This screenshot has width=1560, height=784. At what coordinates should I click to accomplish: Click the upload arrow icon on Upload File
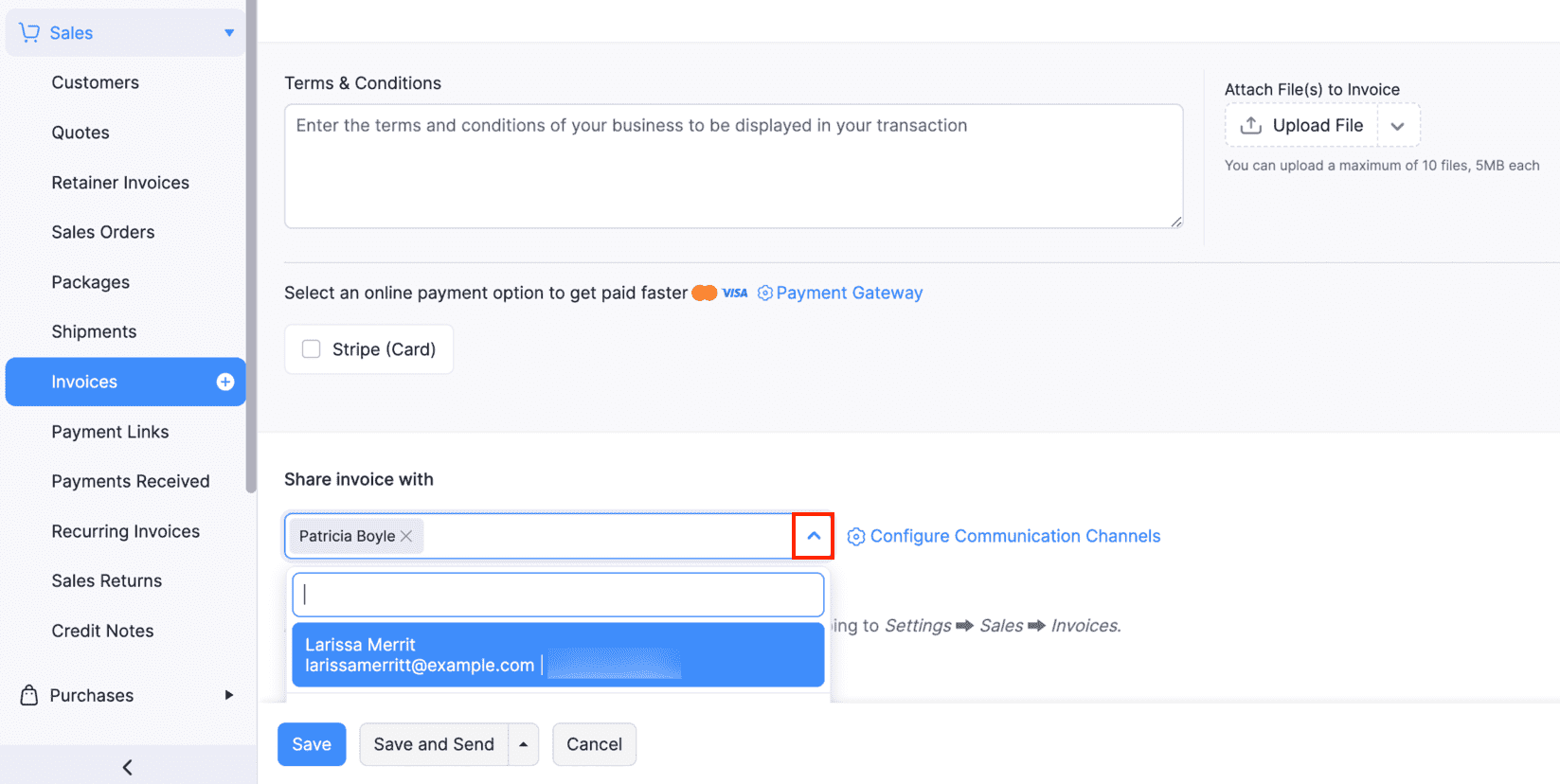point(1251,124)
